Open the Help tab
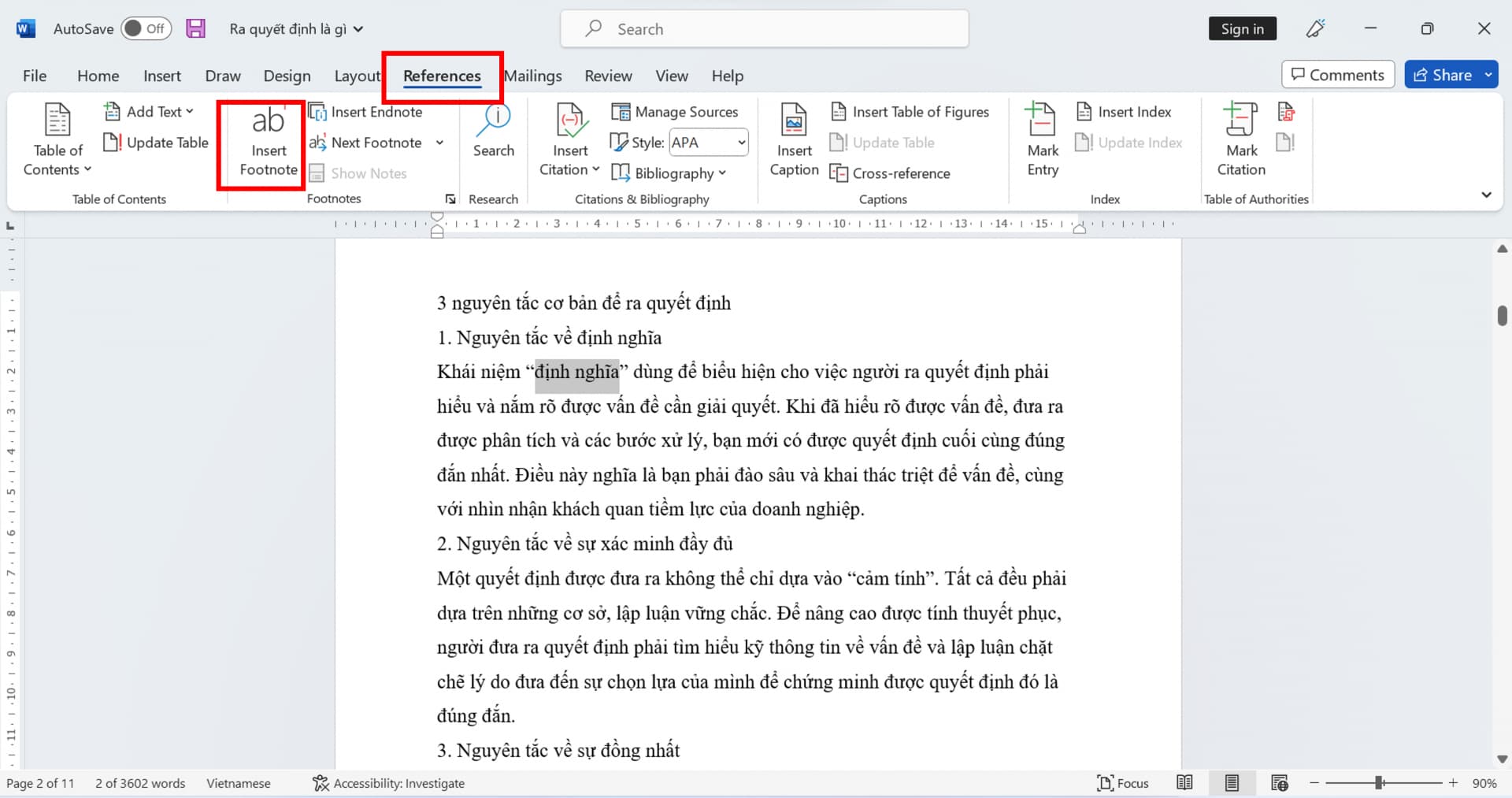Image resolution: width=1512 pixels, height=798 pixels. click(728, 76)
